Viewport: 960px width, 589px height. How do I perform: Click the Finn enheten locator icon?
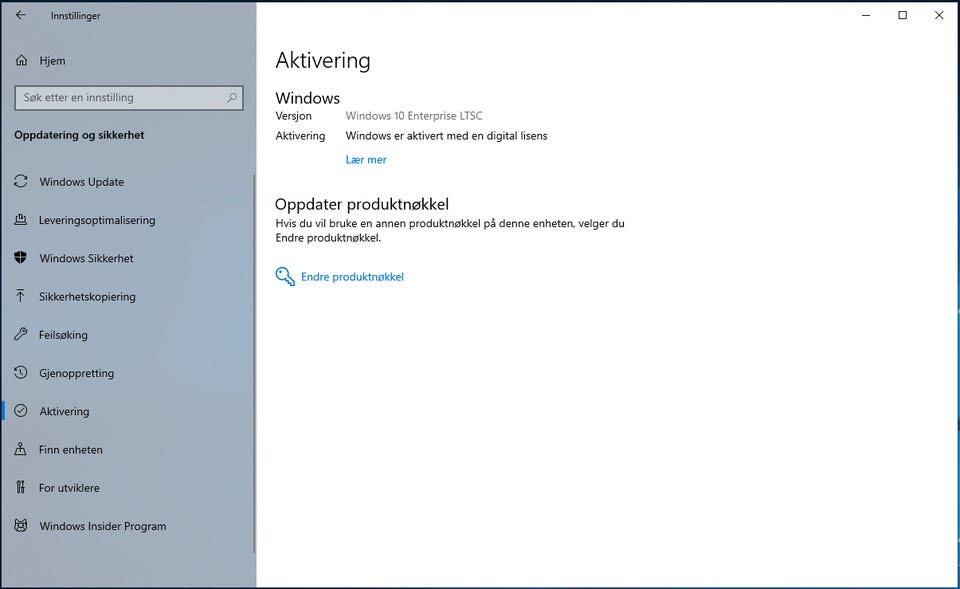[21, 449]
